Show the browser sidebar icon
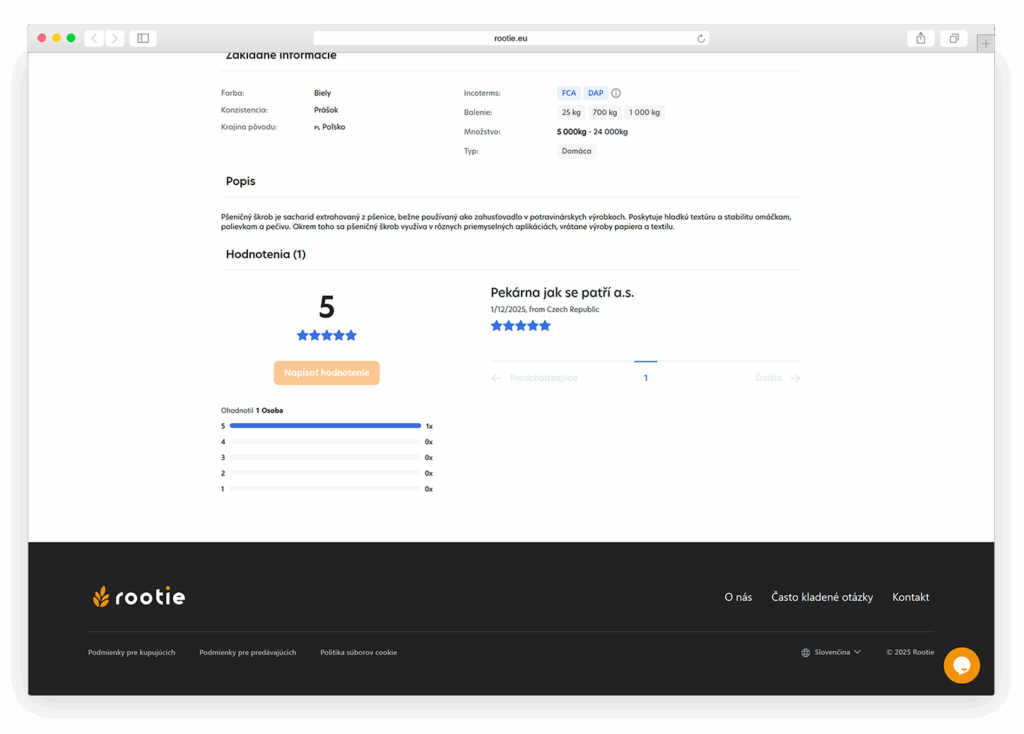Viewport: 1024px width, 734px height. click(141, 37)
